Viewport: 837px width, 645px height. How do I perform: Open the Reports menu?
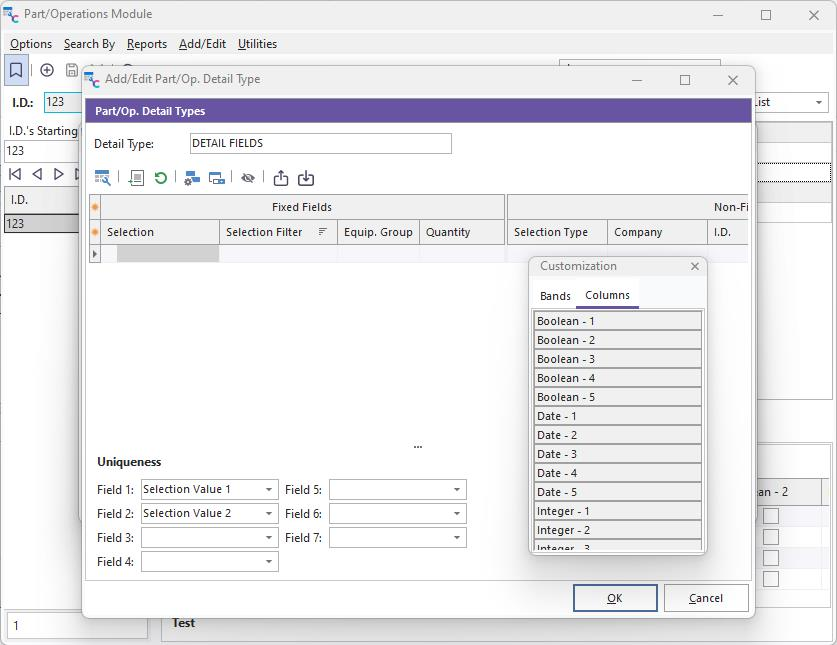[x=146, y=44]
